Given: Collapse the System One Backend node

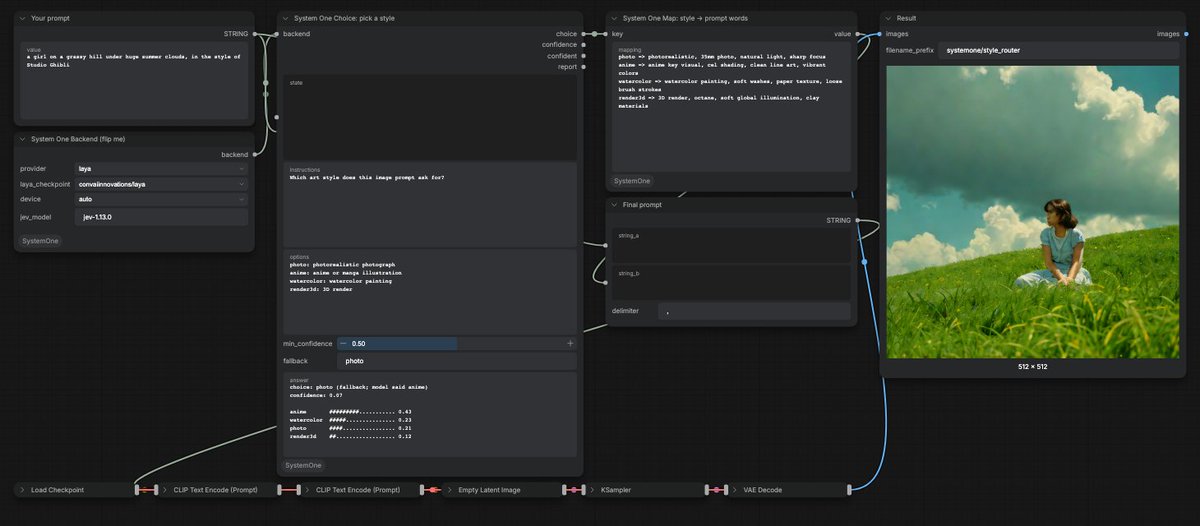Looking at the screenshot, I should pos(23,139).
